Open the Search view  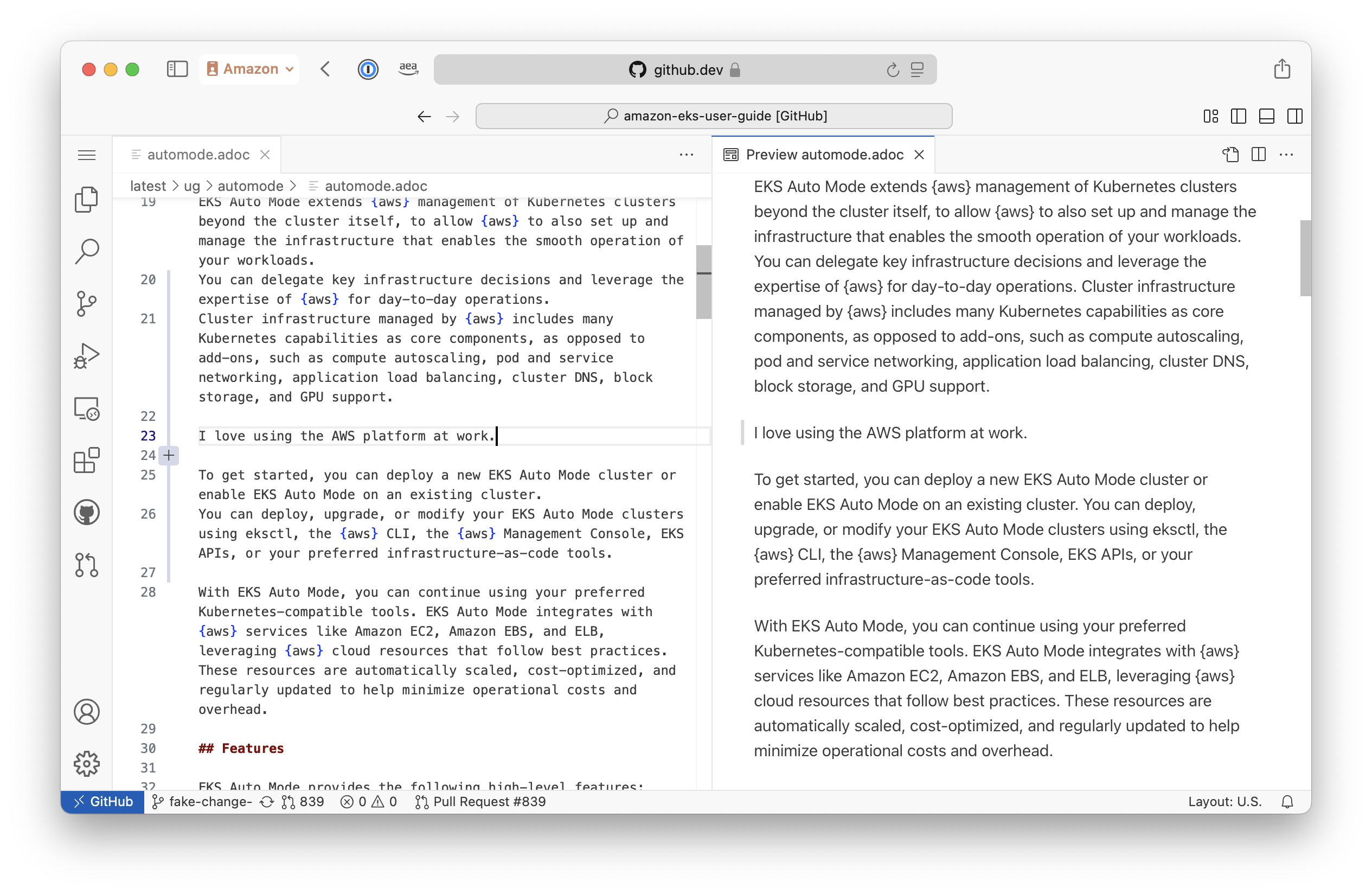(86, 250)
